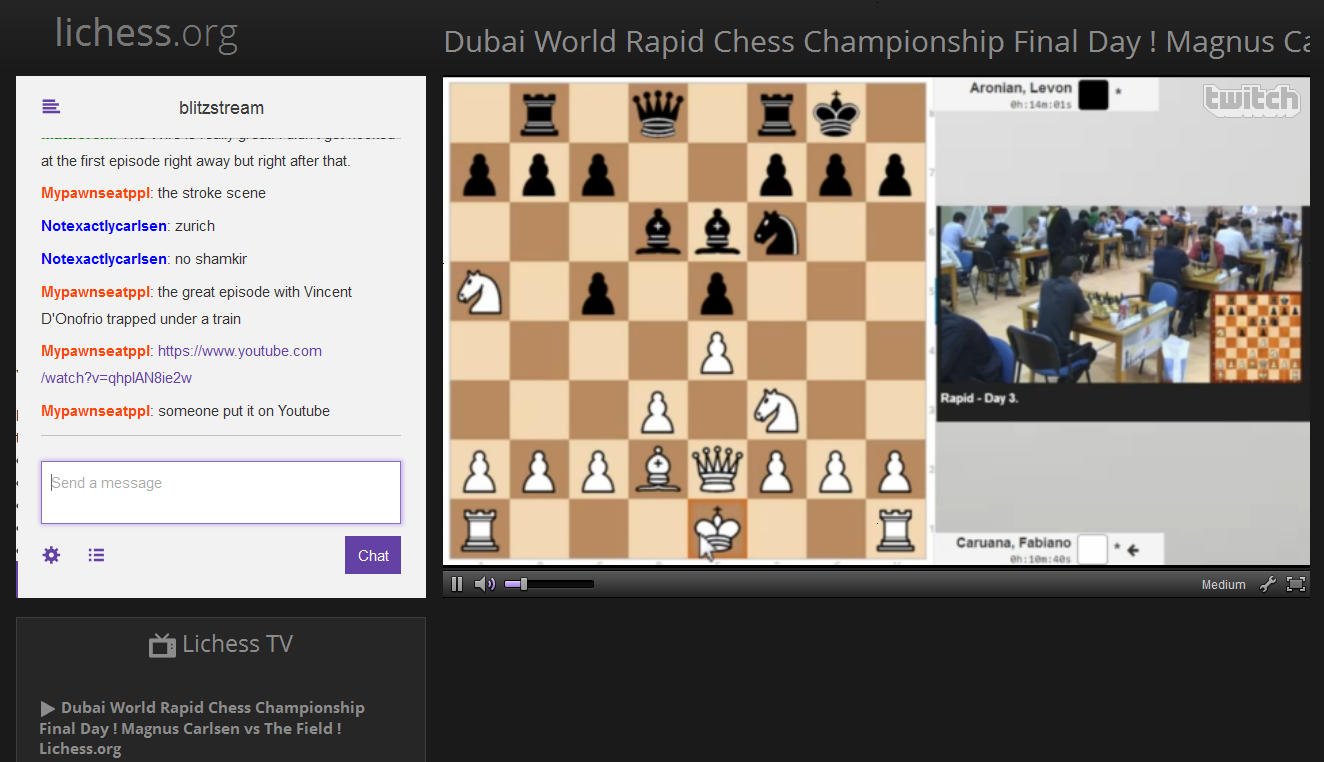The image size is (1324, 762).
Task: Enter fullscreen mode on the stream
Action: click(1296, 584)
